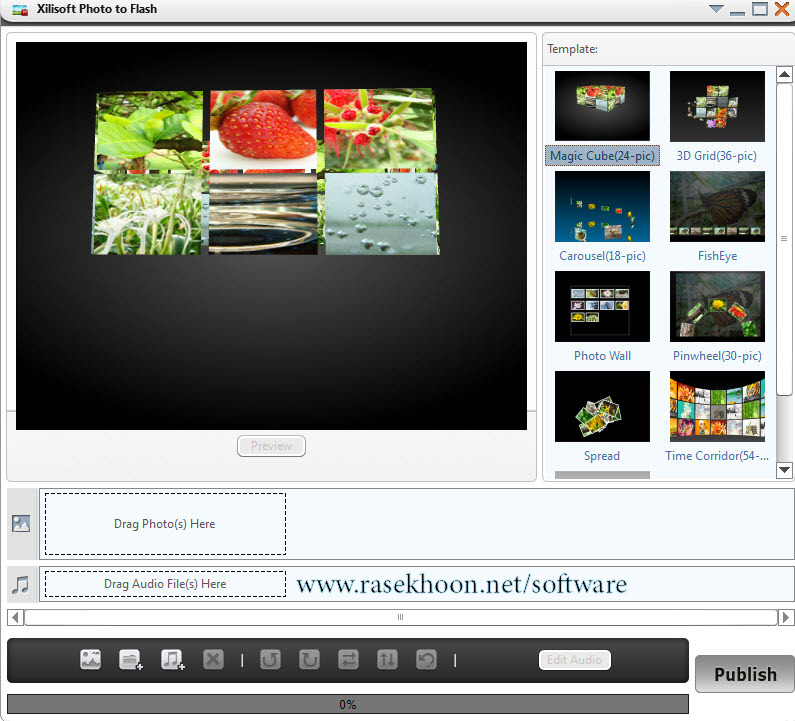The image size is (795, 721).
Task: Click the Add Photo Folder icon
Action: pyautogui.click(x=130, y=660)
